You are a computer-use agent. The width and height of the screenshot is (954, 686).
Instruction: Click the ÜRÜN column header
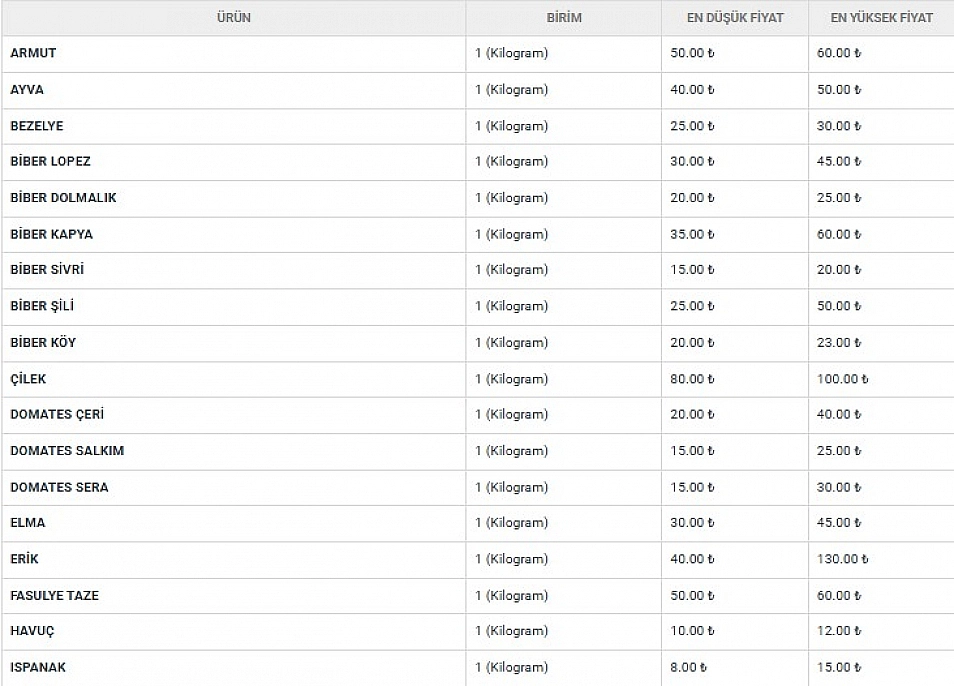(233, 18)
